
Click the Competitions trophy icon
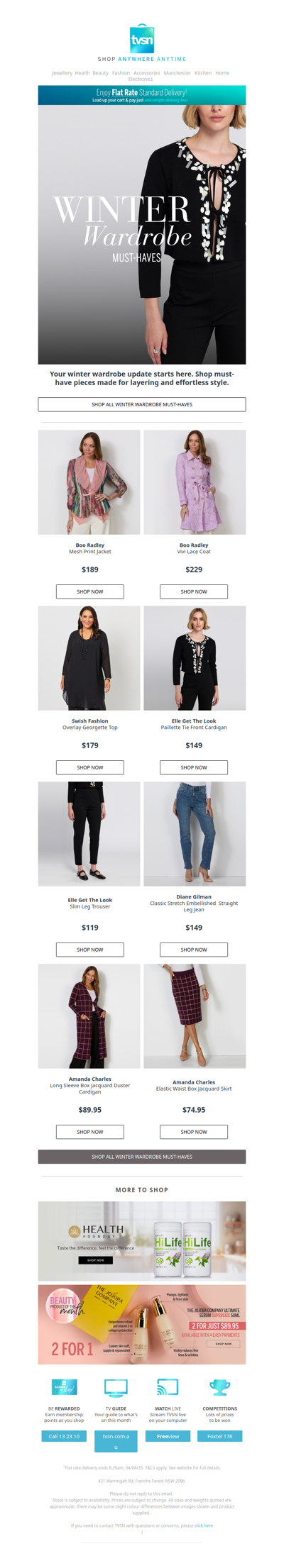[219, 1388]
